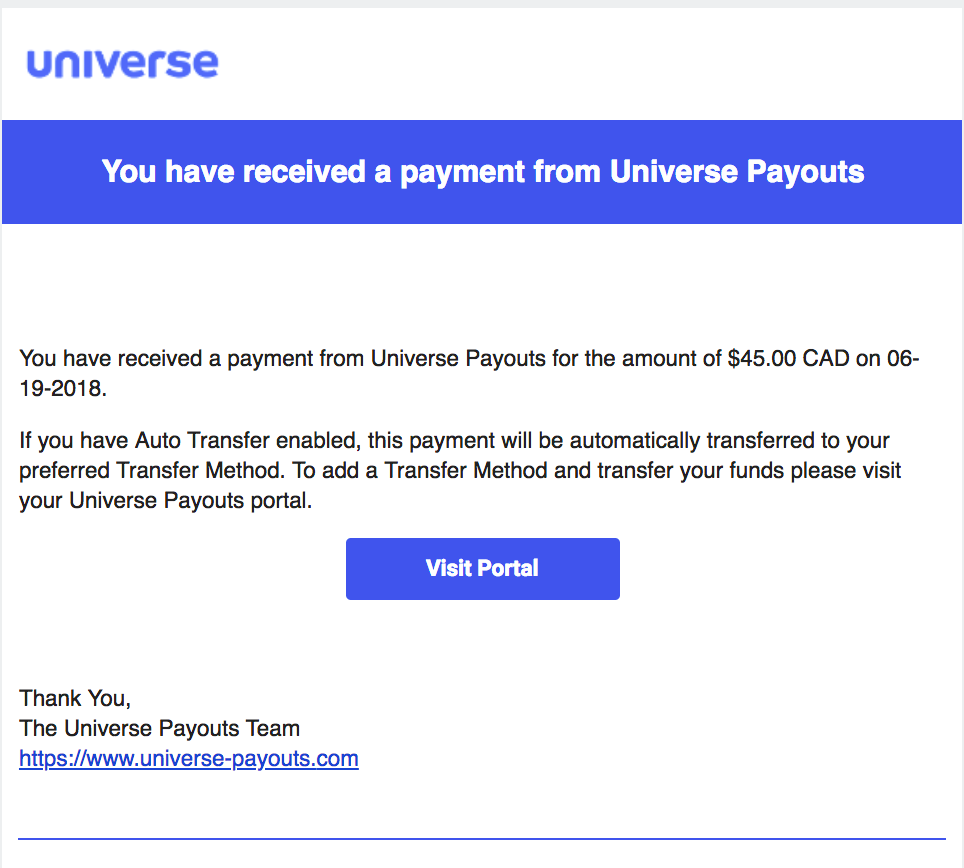Click the 19-2018 date text
The height and width of the screenshot is (868, 964).
pos(63,389)
